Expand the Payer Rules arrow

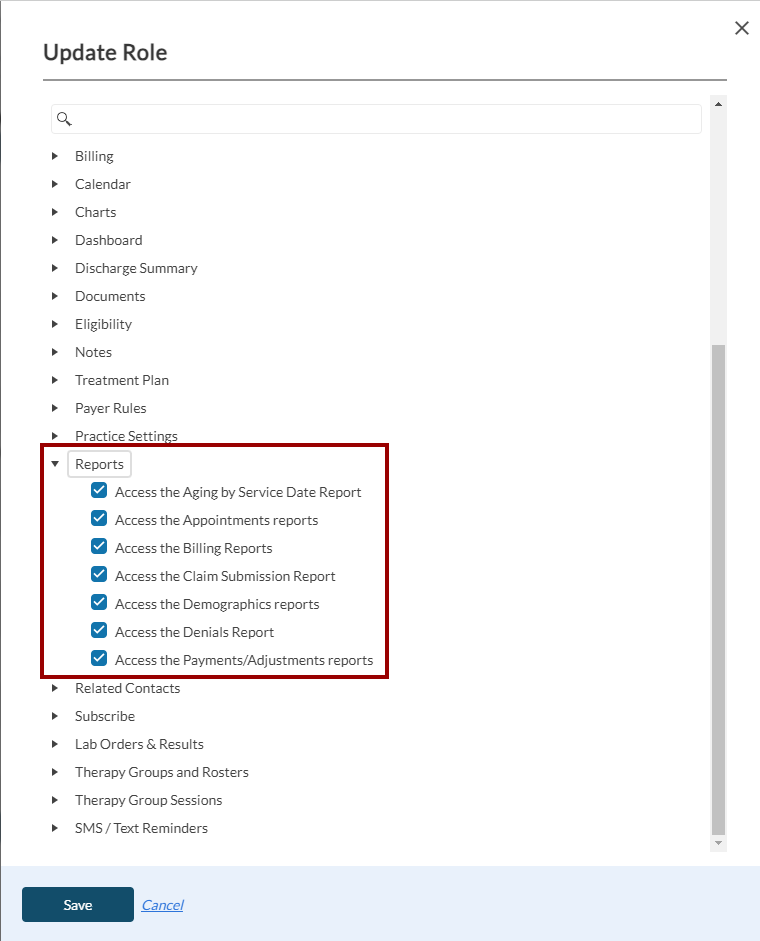(55, 408)
